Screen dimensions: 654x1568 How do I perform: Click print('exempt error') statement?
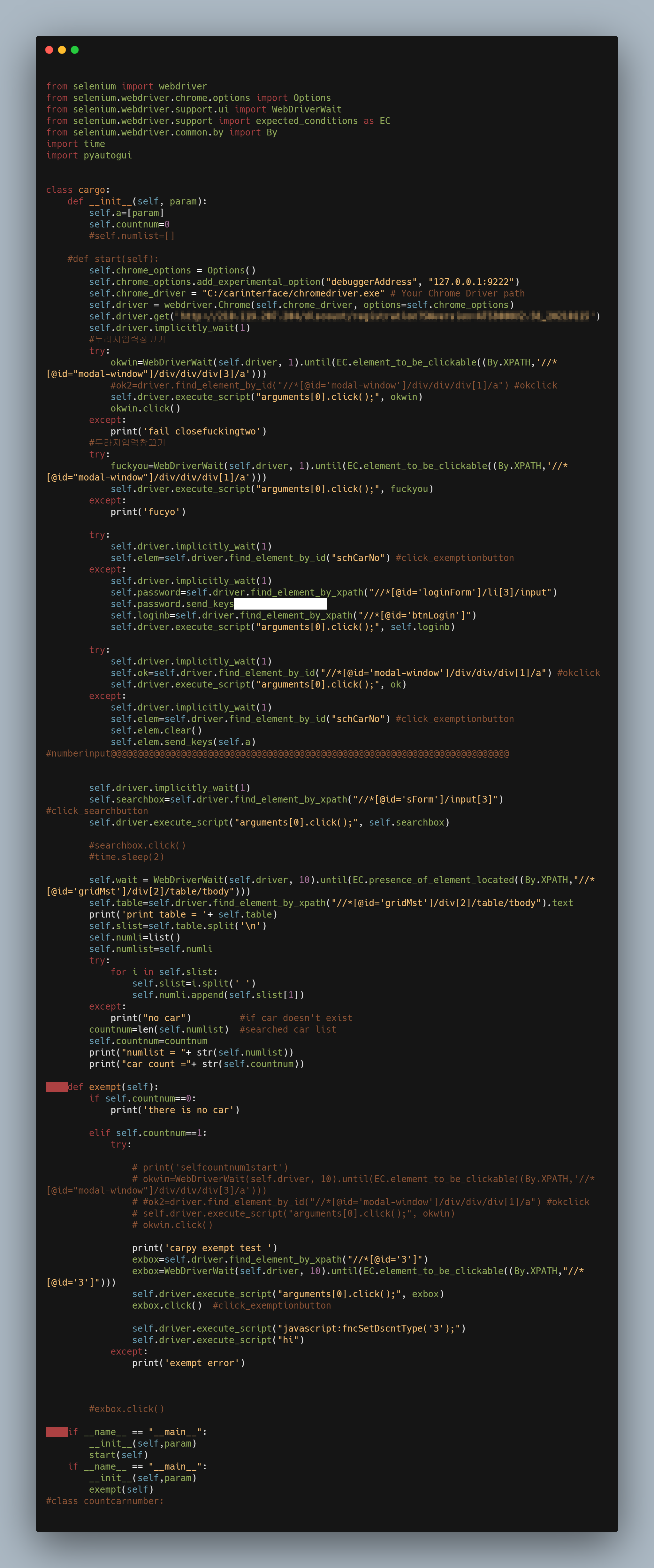point(189,1363)
